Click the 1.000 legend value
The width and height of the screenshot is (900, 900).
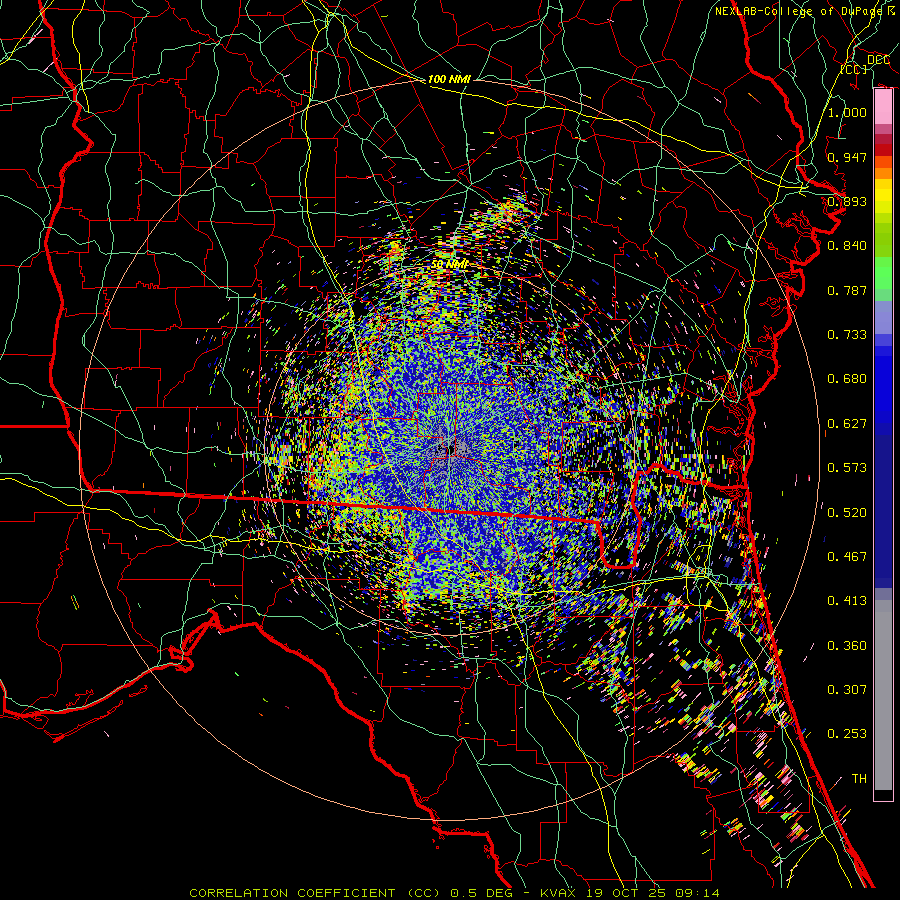(x=847, y=112)
